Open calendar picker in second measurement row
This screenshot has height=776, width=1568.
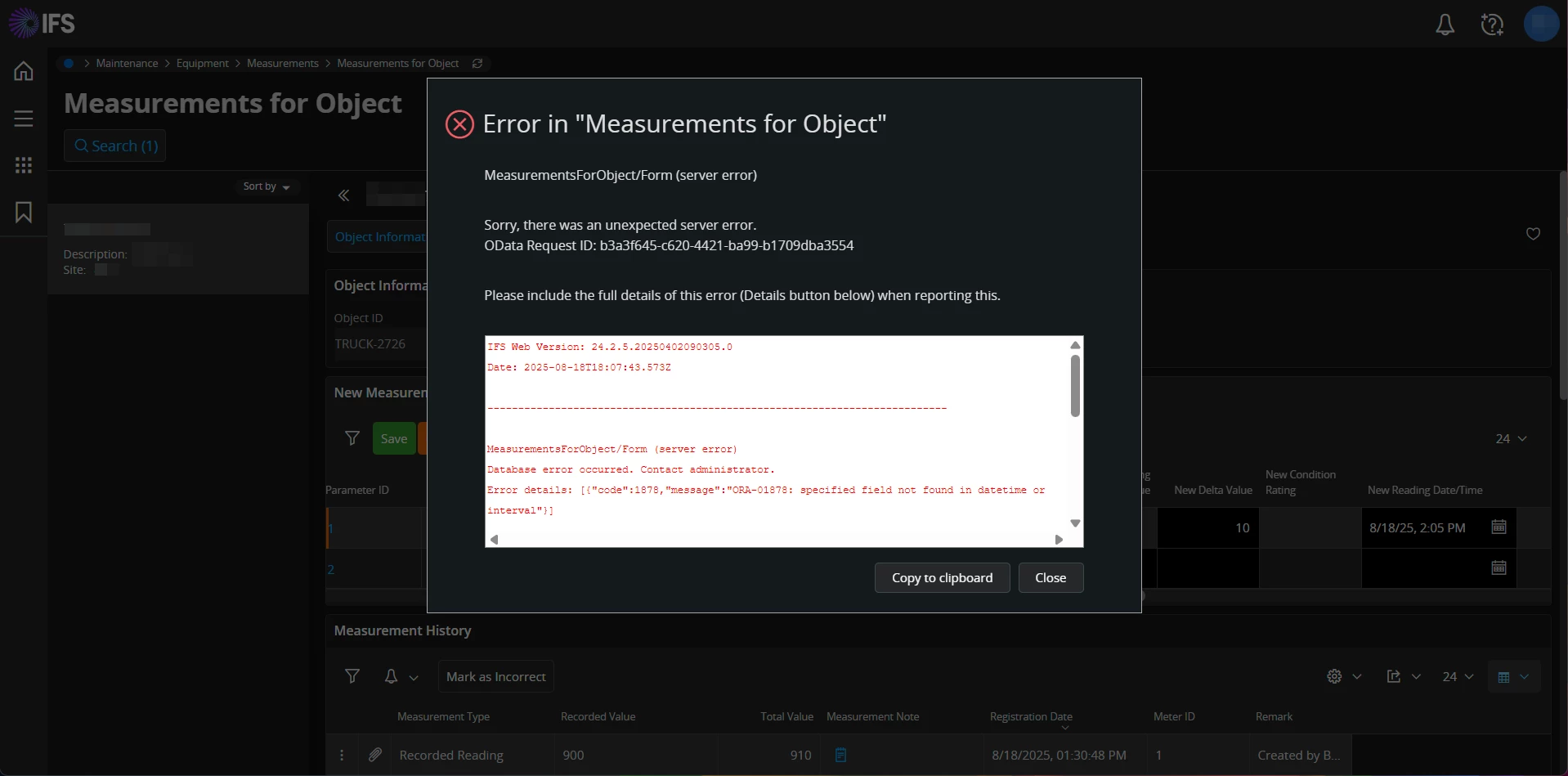pyautogui.click(x=1499, y=567)
